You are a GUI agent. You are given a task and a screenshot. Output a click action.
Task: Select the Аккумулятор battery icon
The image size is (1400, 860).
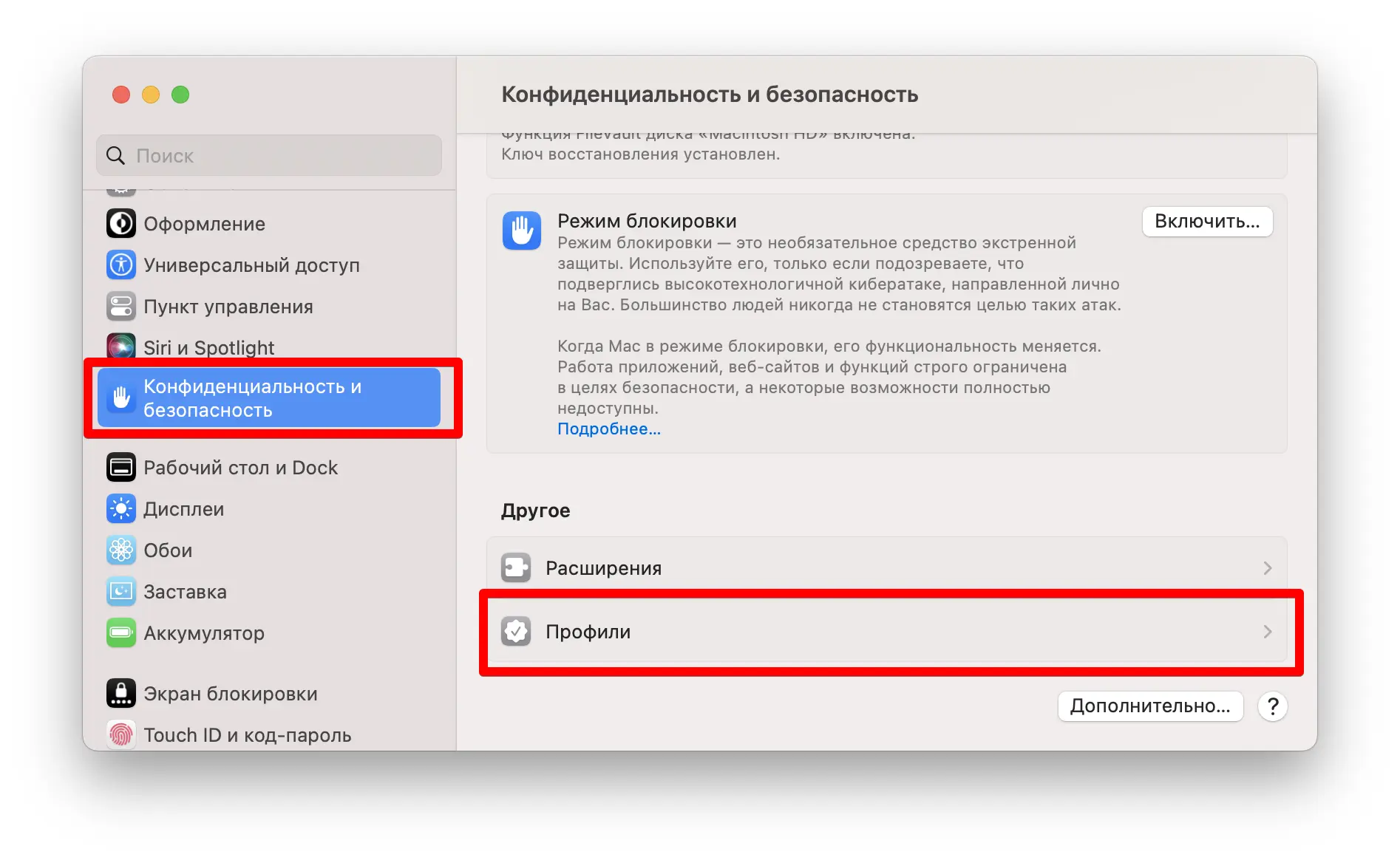(x=121, y=633)
